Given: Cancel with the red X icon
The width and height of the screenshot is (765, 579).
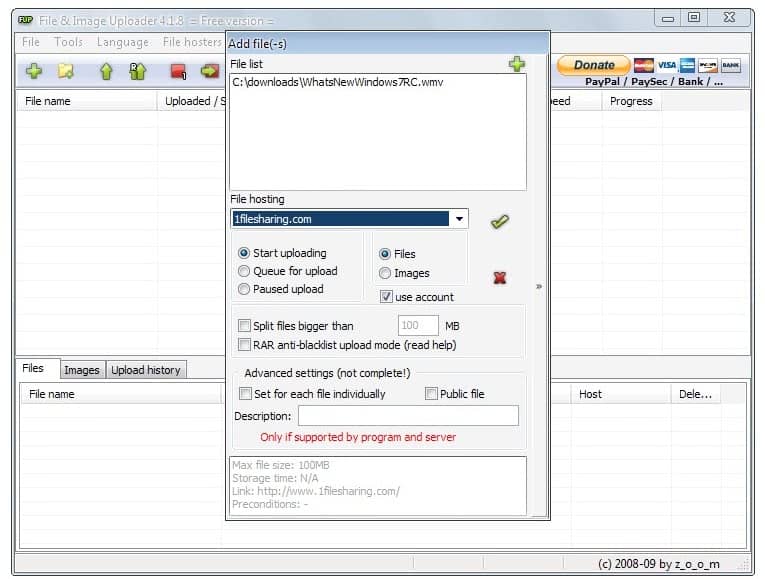Looking at the screenshot, I should 500,278.
